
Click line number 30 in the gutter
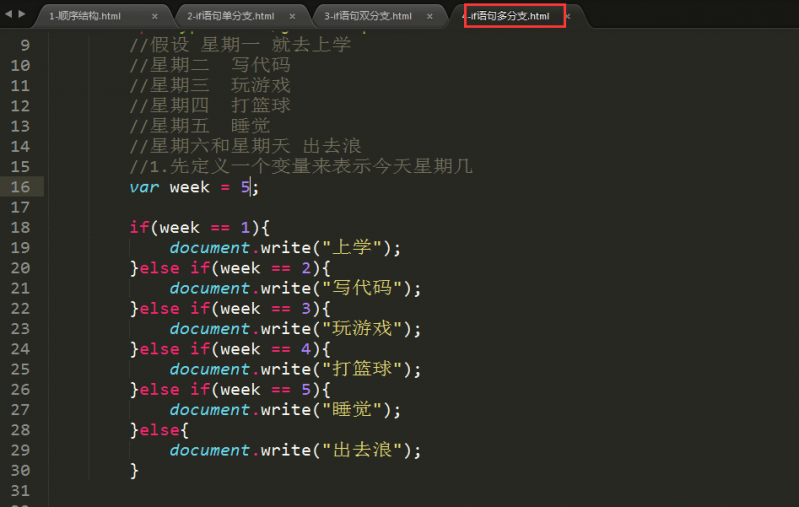tap(20, 470)
